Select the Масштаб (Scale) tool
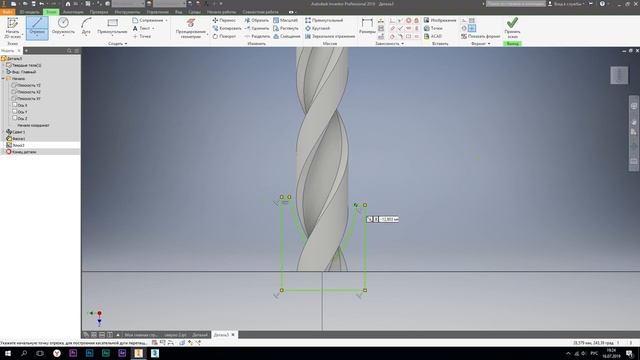Image resolution: width=640 pixels, height=360 pixels. (x=285, y=20)
